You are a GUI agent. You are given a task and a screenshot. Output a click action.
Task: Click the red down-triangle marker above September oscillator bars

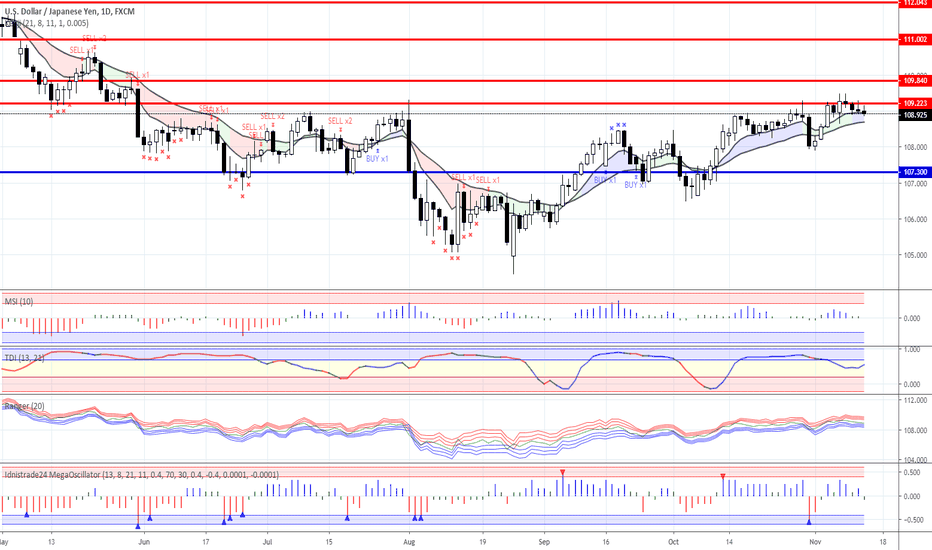tap(562, 473)
